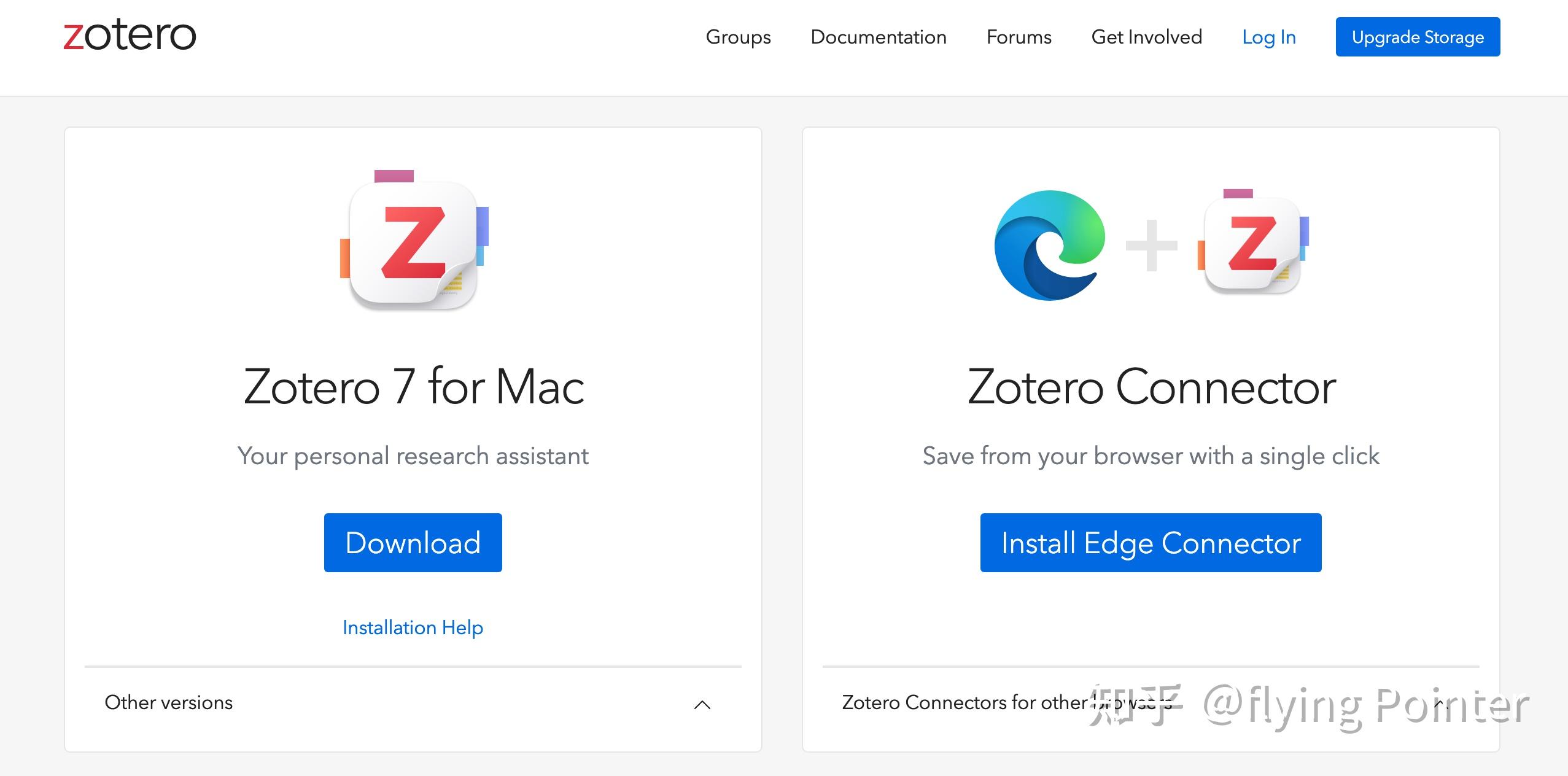Download Zotero 7 for Mac
Viewport: 1568px width, 776px height.
click(x=413, y=543)
